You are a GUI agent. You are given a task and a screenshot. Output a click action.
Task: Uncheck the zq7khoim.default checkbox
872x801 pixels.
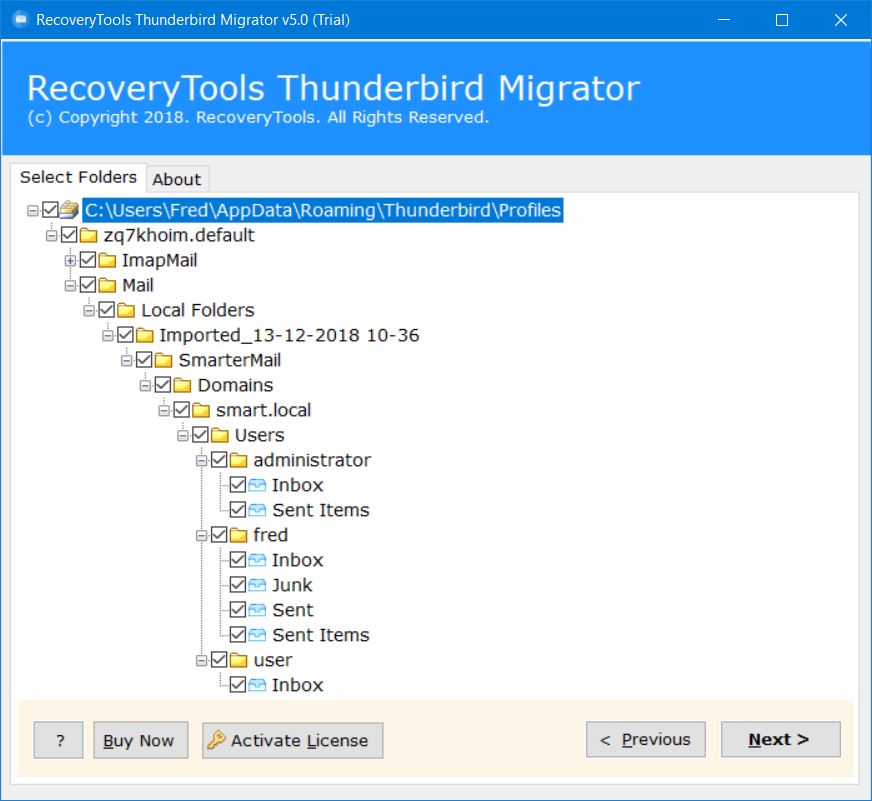69,235
